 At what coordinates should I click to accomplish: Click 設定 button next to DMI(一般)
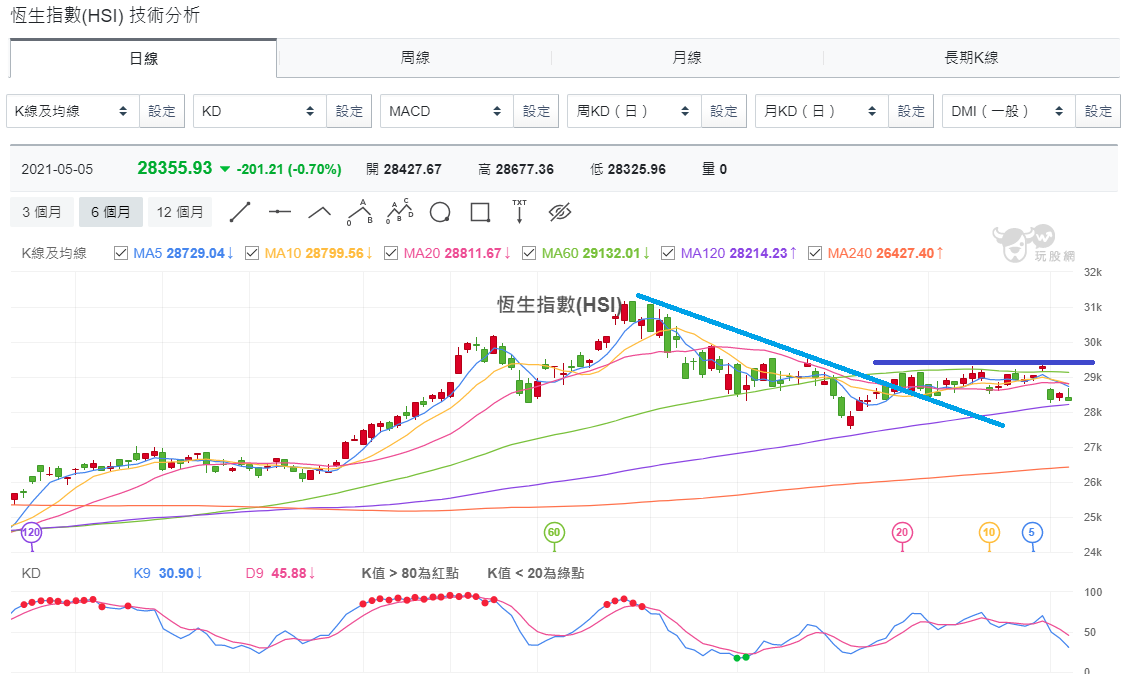pyautogui.click(x=1098, y=111)
